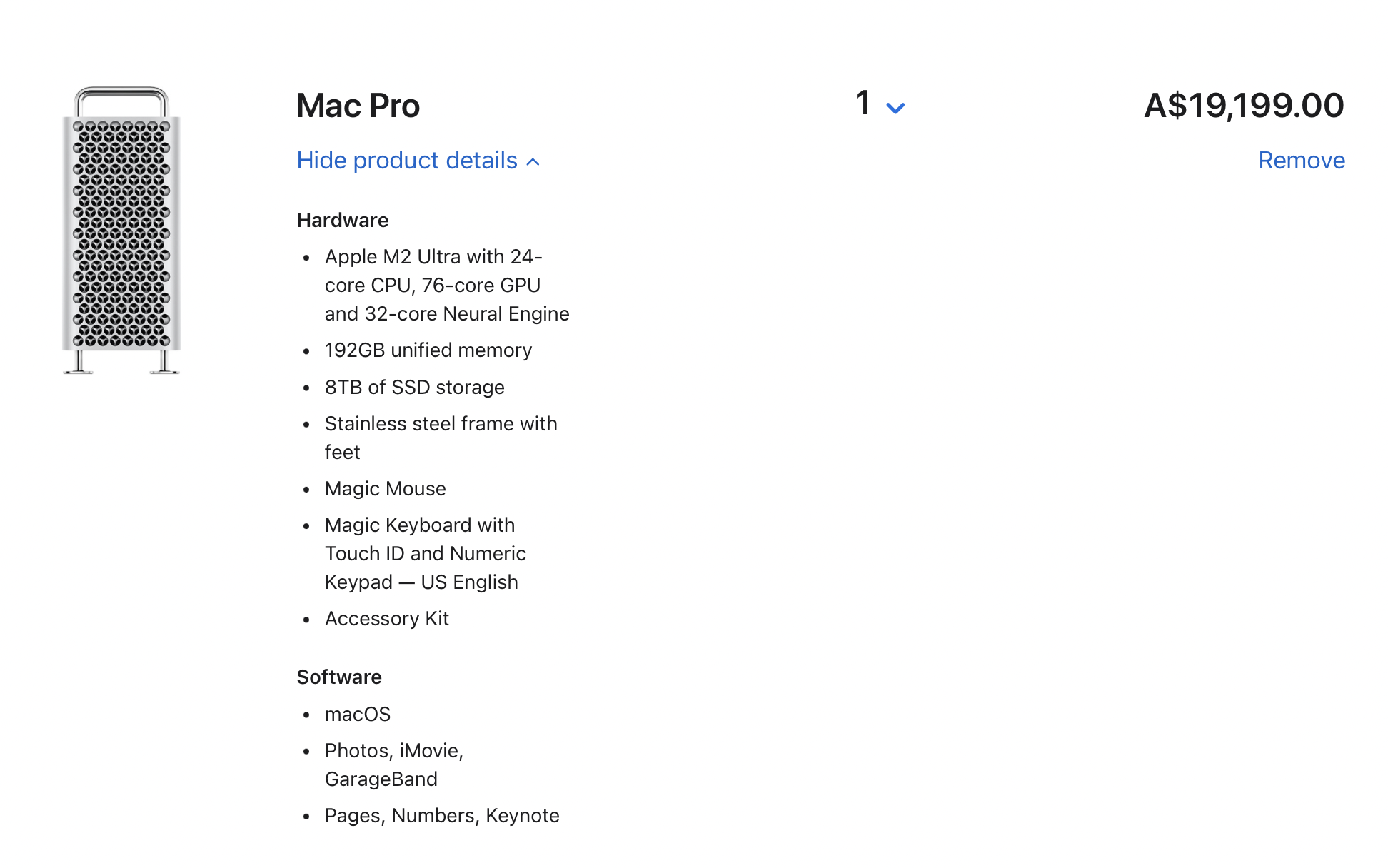Screen dimensions: 1388x868
Task: Remove the Mac Pro from bag
Action: click(x=1301, y=161)
